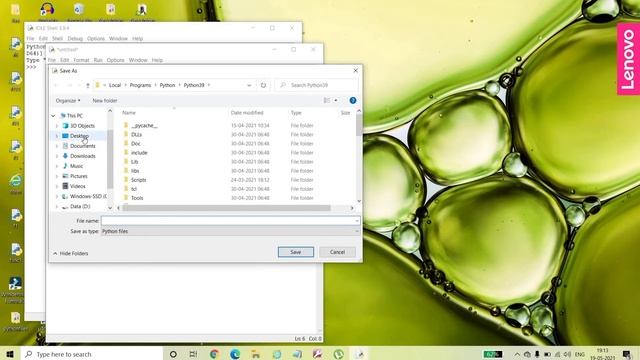640x360 pixels.
Task: Click the change view icon
Action: tap(327, 100)
